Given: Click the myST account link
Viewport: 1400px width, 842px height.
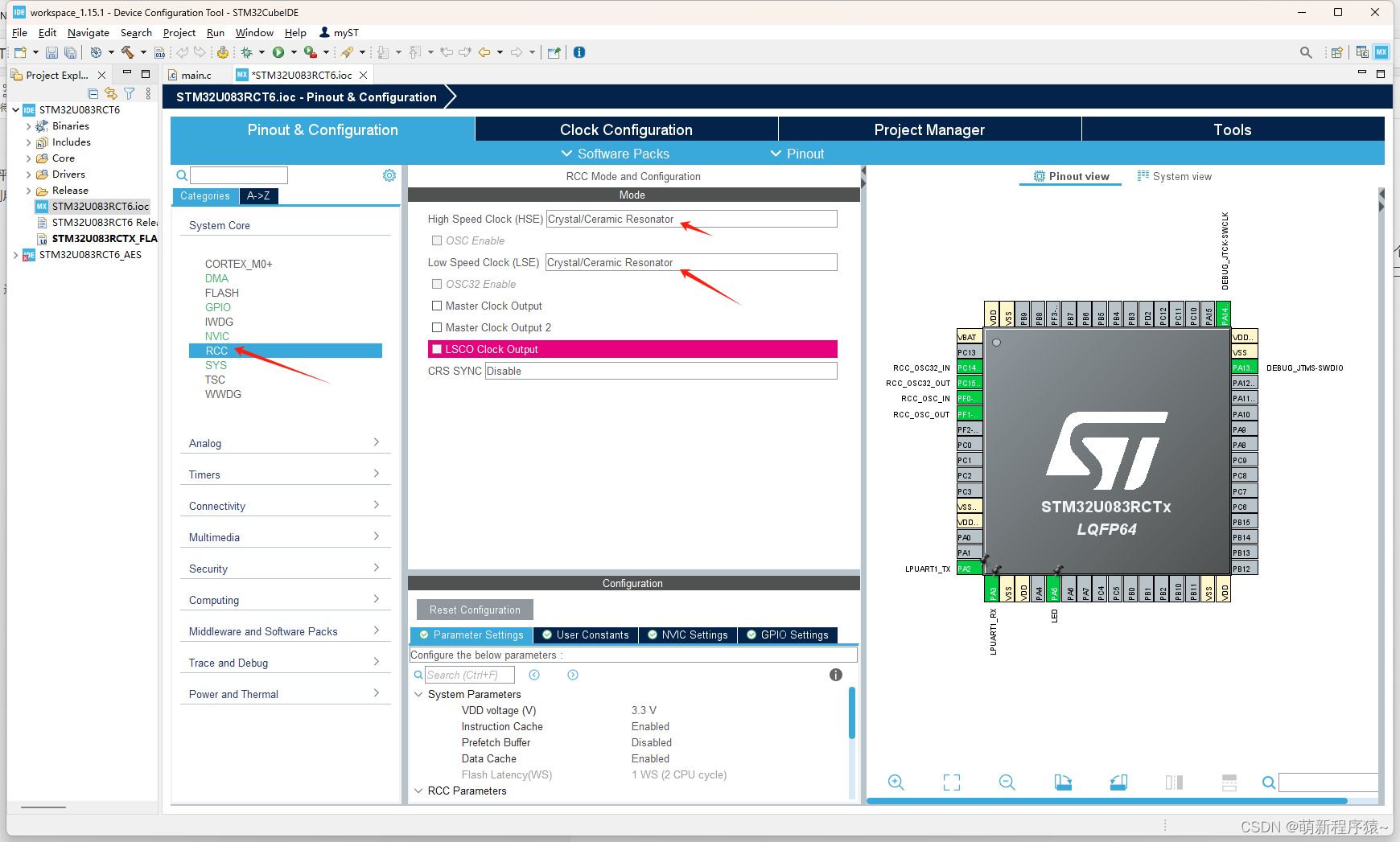Looking at the screenshot, I should (x=339, y=32).
